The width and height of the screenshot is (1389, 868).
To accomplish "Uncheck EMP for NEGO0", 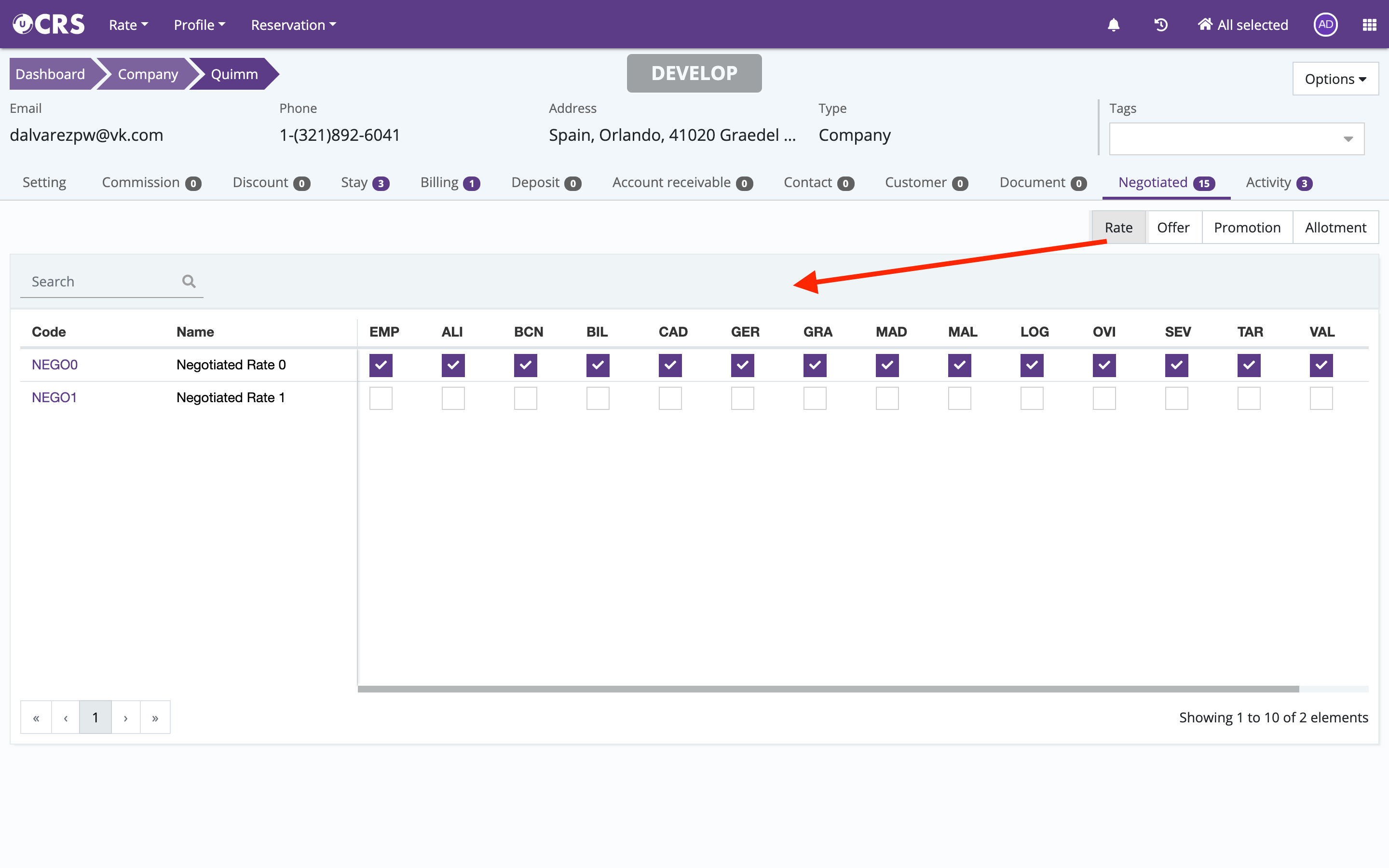I will point(381,365).
